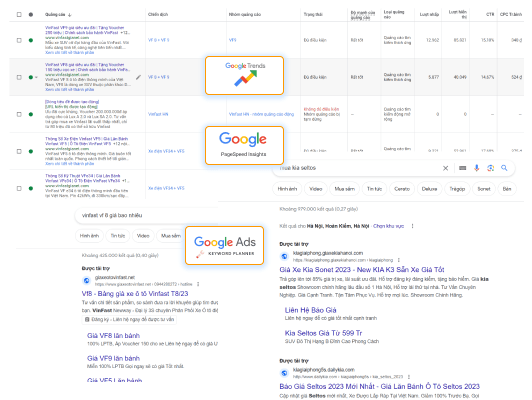Click the globe favicon of kiagiaiphong5s.dailykia.com

[x=284, y=373]
